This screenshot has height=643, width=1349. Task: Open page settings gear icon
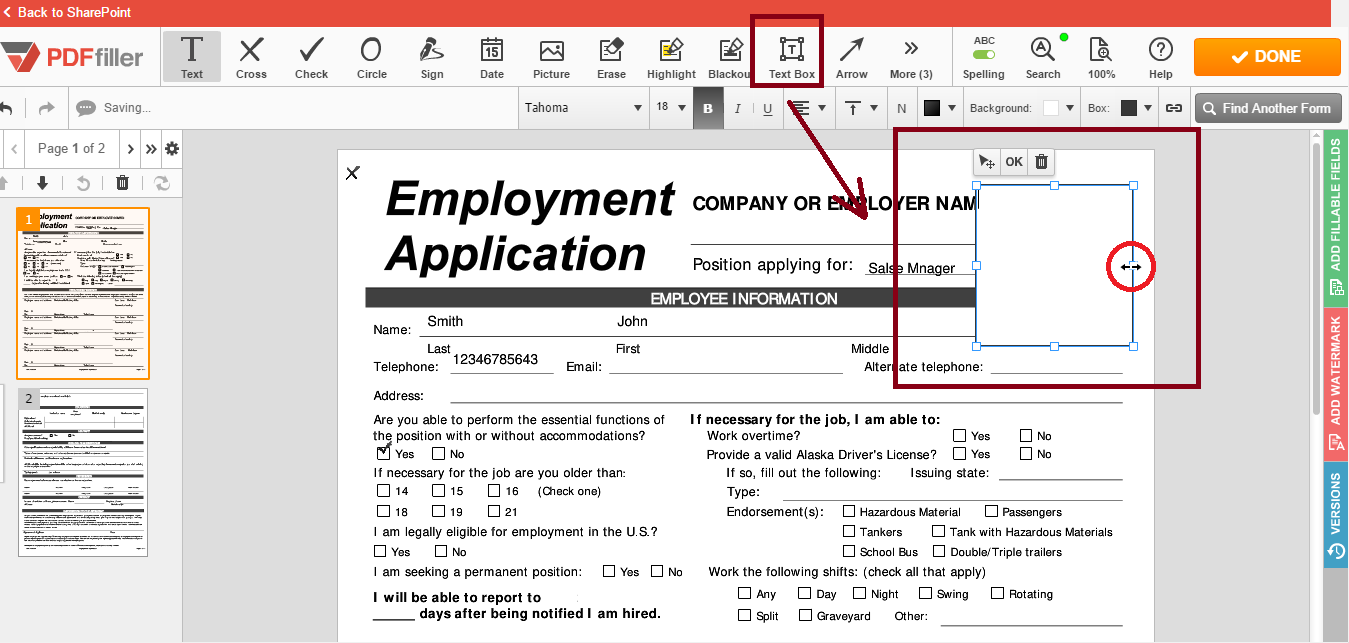[172, 149]
